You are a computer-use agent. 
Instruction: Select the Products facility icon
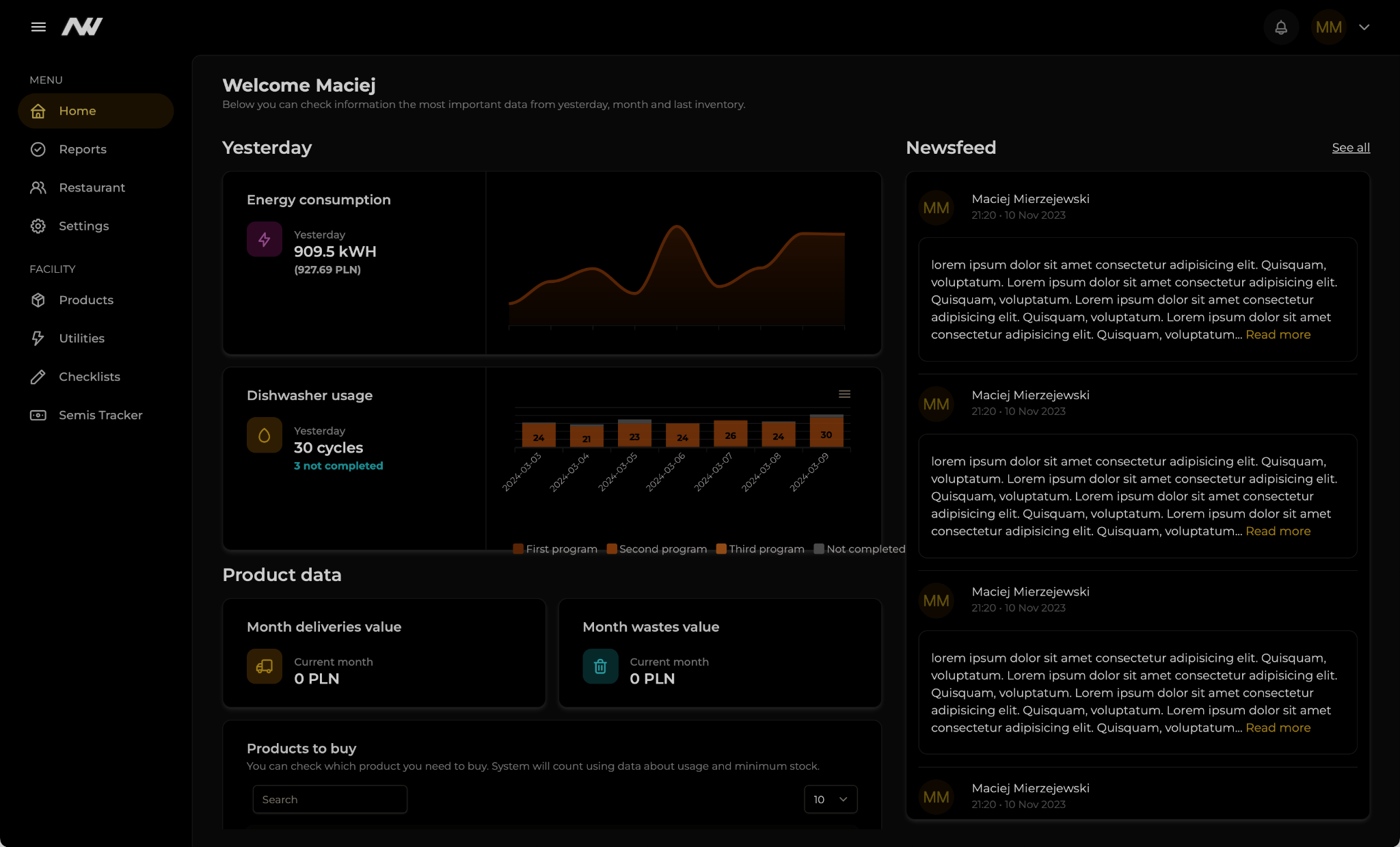point(38,299)
